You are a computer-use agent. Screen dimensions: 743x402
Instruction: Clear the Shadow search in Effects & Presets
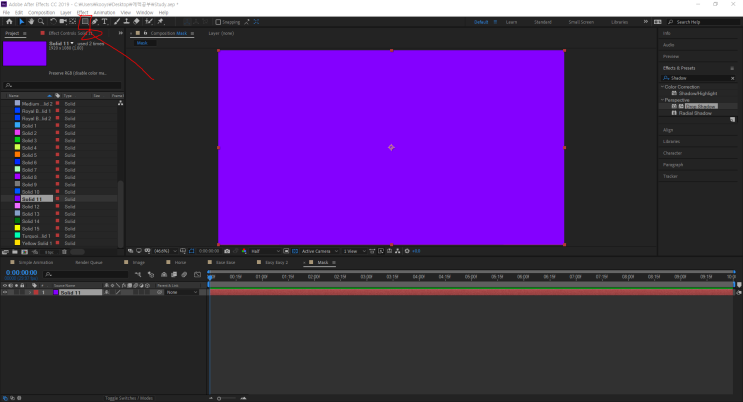(733, 78)
